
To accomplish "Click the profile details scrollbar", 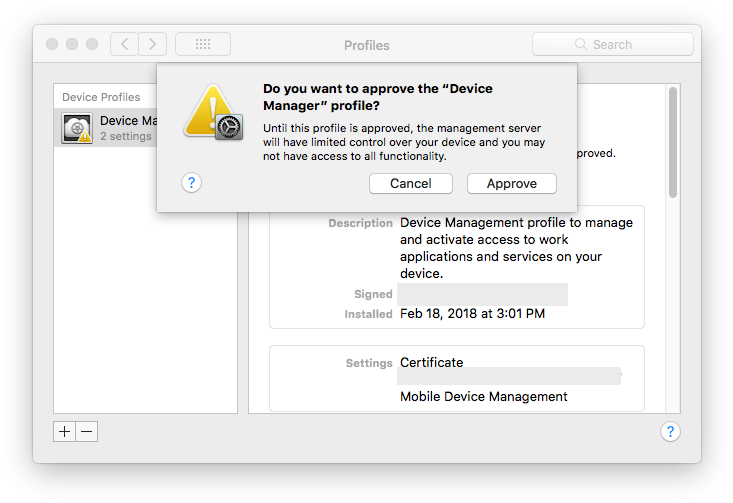I will (673, 140).
